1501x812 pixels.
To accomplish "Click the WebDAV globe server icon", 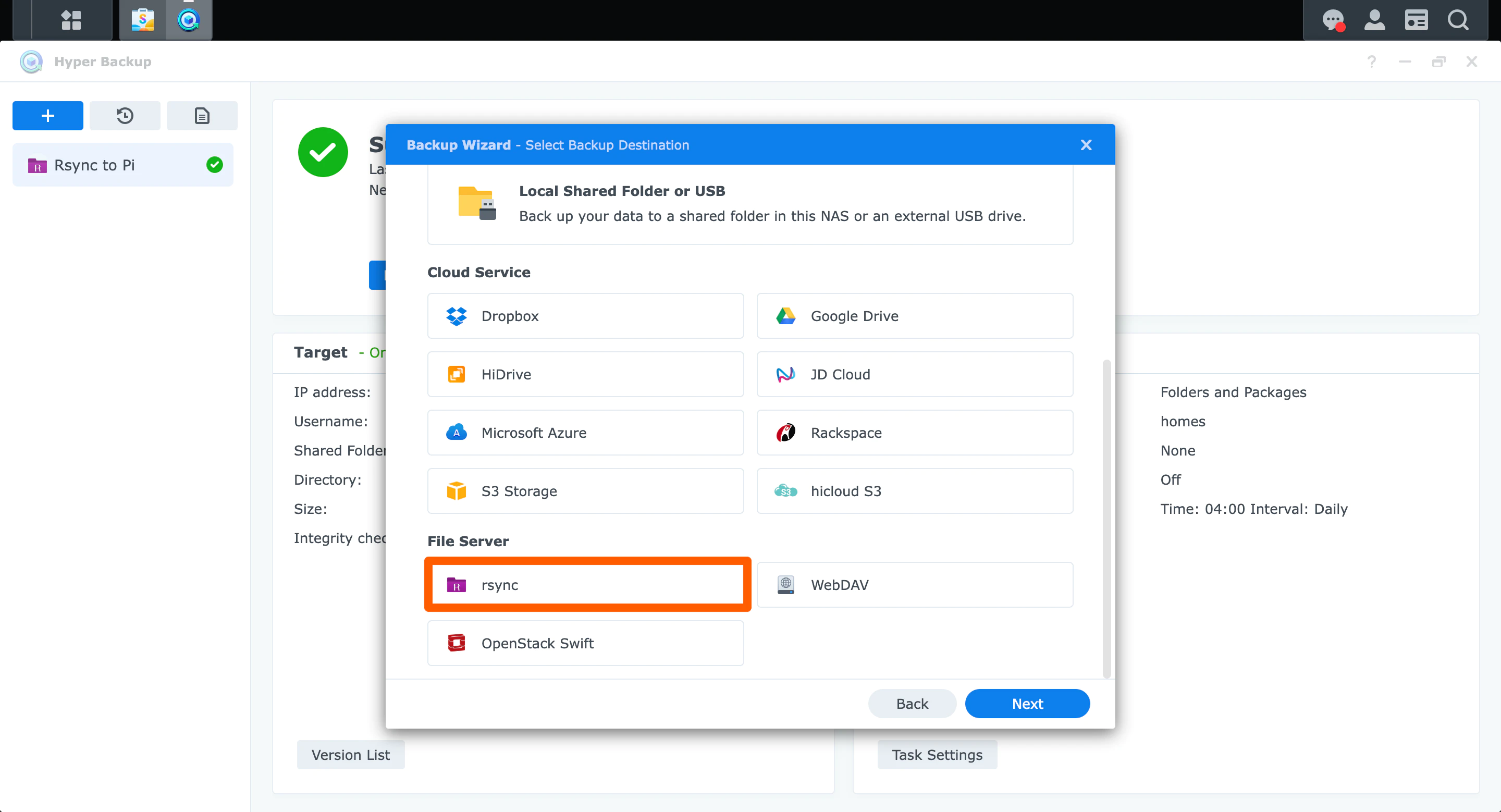I will click(785, 584).
